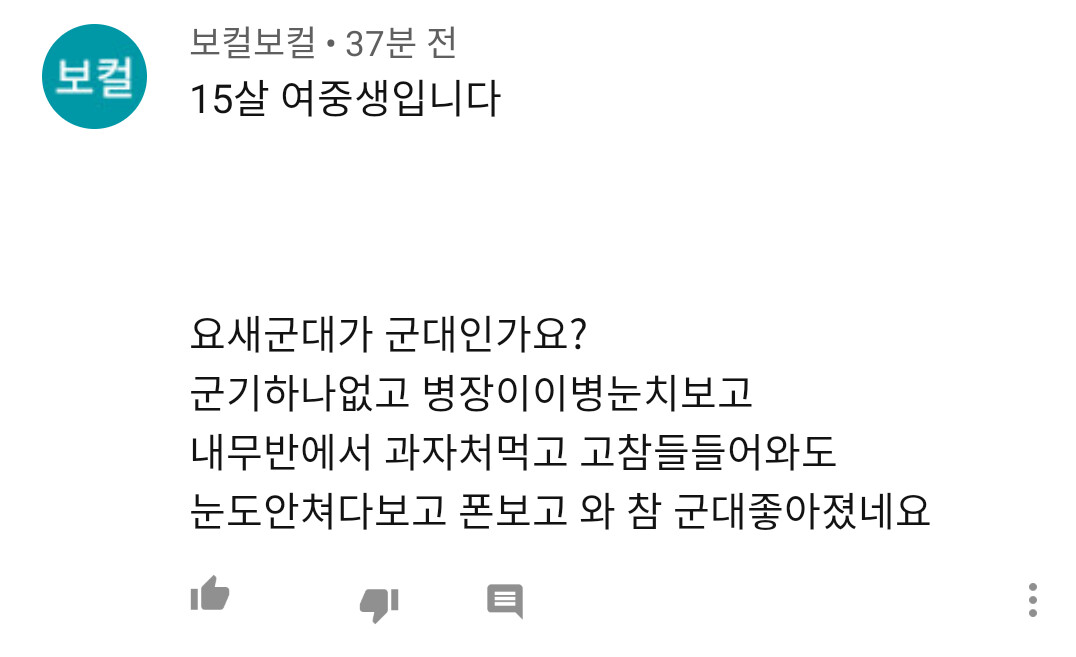
Task: Click the word 고참들들어와도 in the comment
Action: [707, 452]
